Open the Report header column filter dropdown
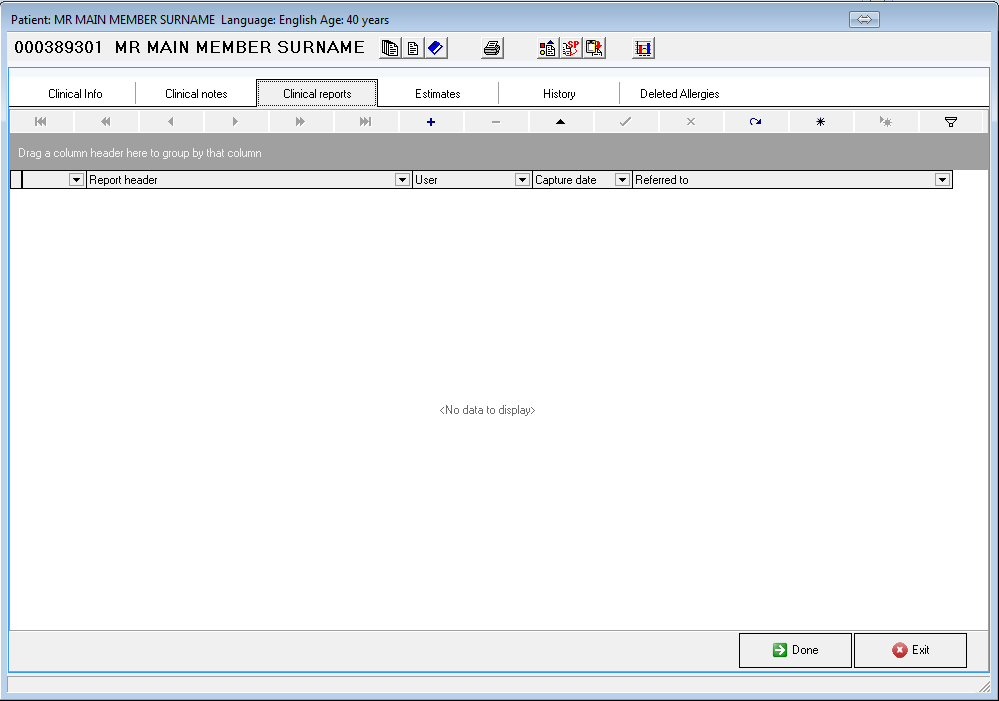 (403, 180)
